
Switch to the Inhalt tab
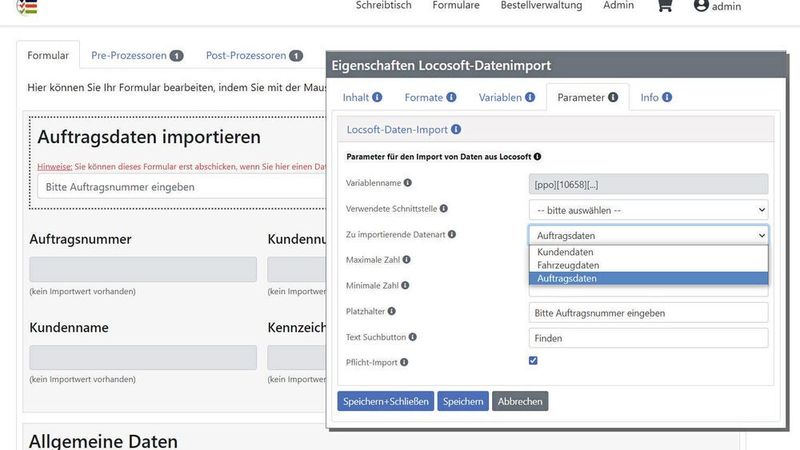356,97
